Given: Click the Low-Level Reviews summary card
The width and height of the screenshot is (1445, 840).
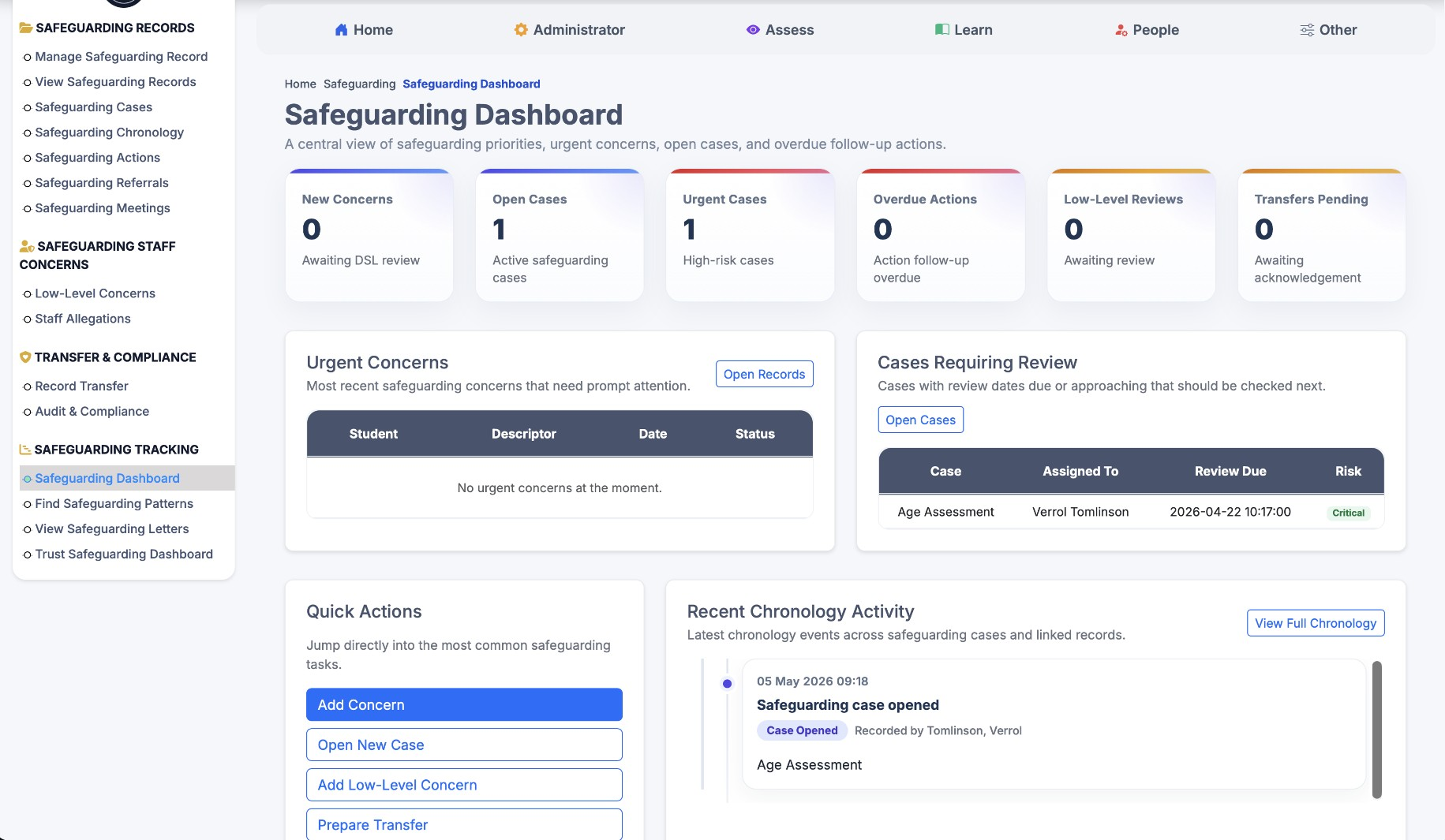Looking at the screenshot, I should 1132,235.
